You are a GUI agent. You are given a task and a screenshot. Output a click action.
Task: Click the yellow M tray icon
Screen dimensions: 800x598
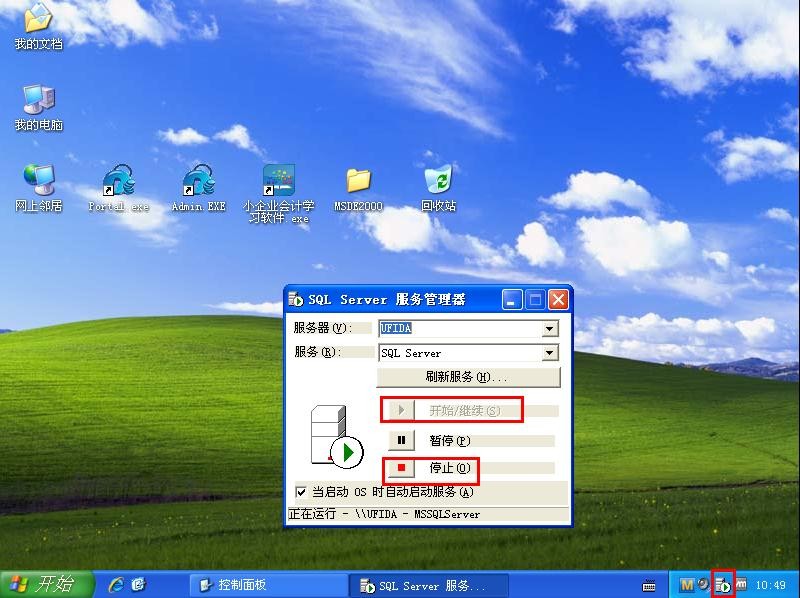[687, 585]
